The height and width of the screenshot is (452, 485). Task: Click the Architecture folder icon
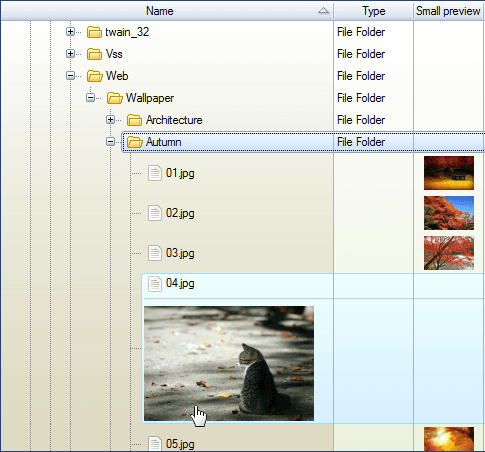pos(134,120)
